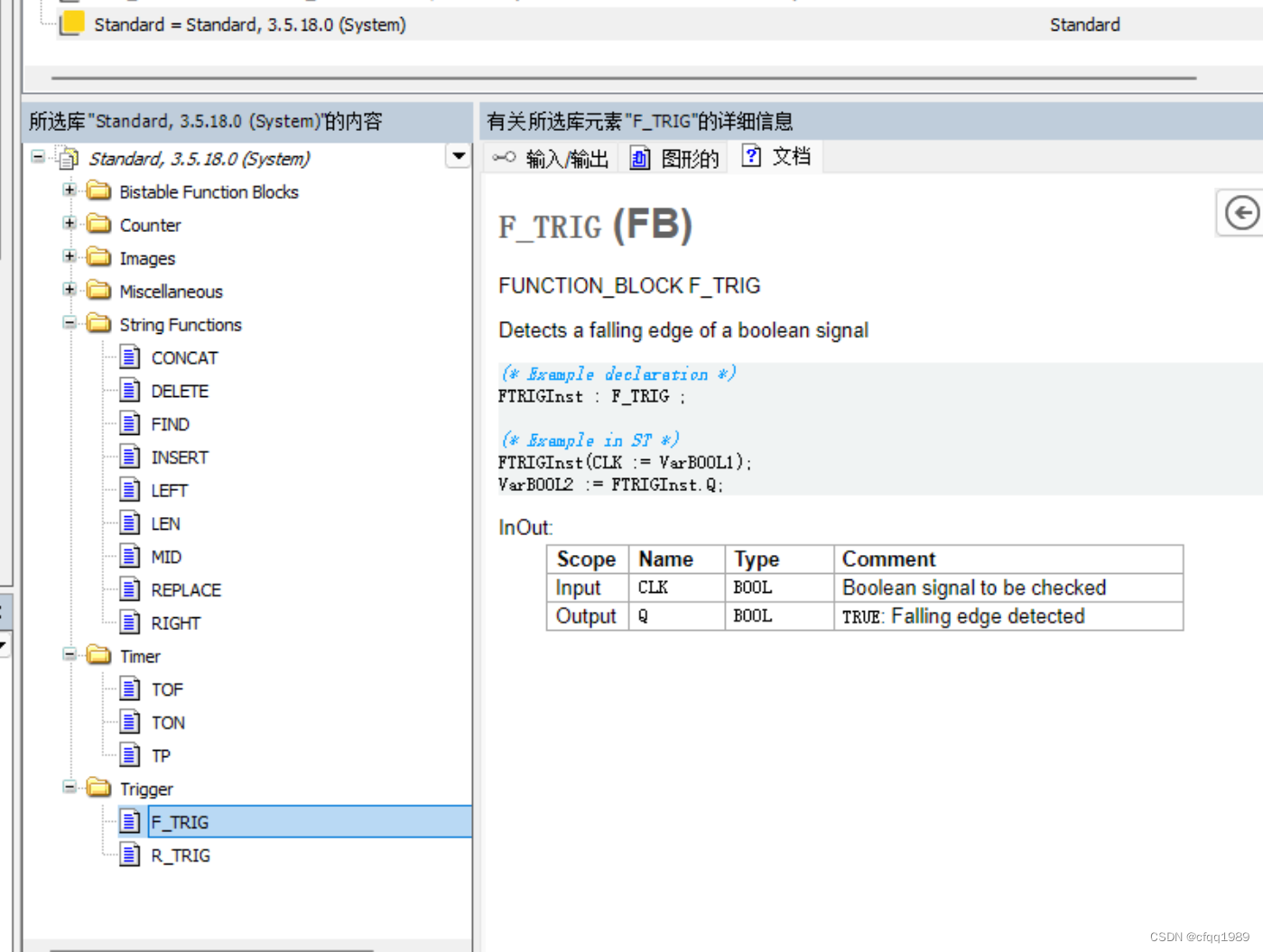Click the LEFT document icon
The height and width of the screenshot is (952, 1263).
point(130,490)
